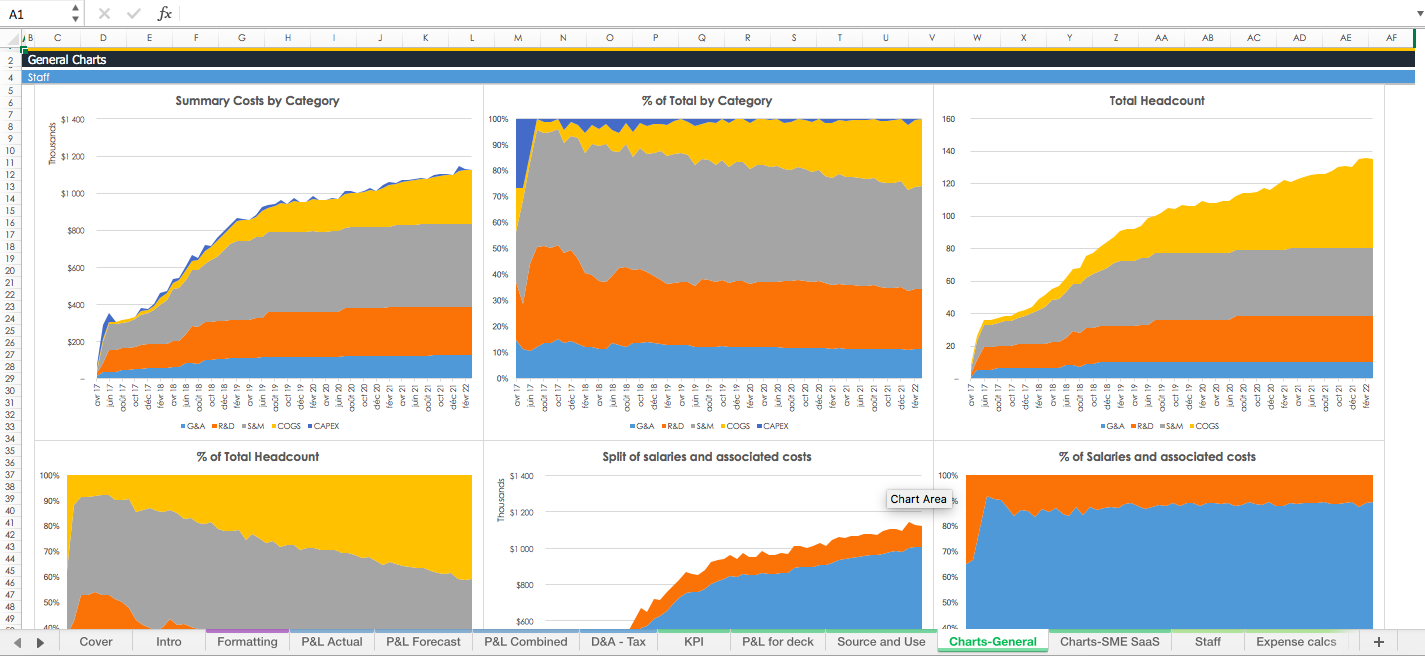Switch to the Intro sheet tab
This screenshot has width=1425, height=656.
(x=169, y=642)
